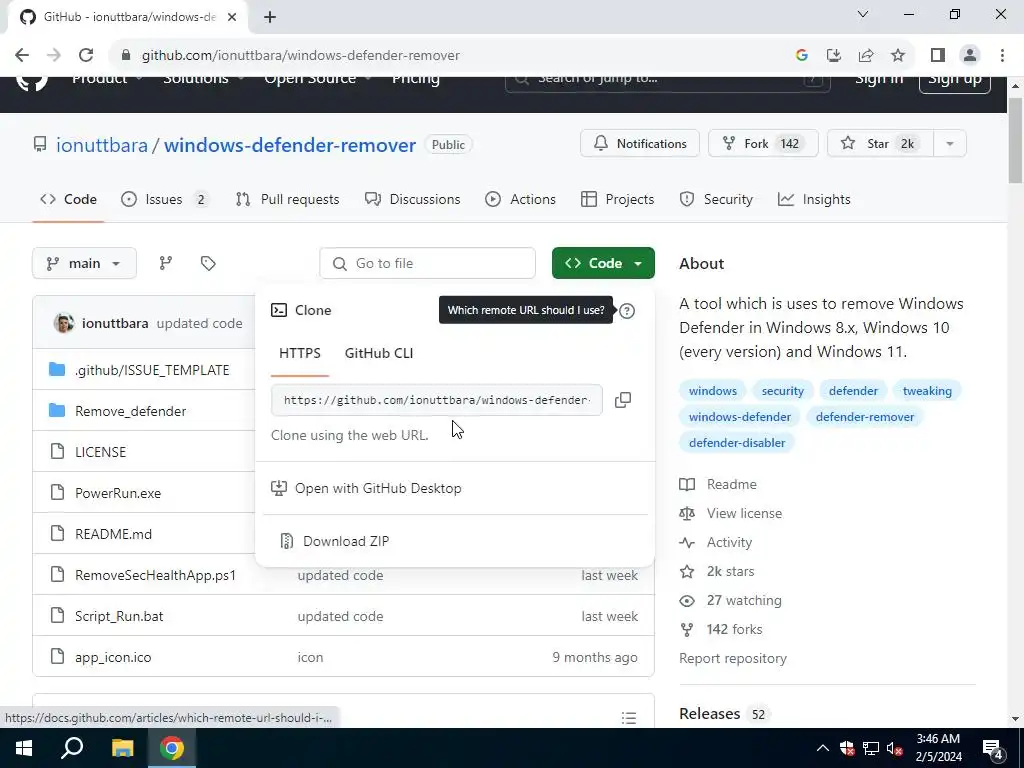
Task: Fork the repository
Action: 763,144
